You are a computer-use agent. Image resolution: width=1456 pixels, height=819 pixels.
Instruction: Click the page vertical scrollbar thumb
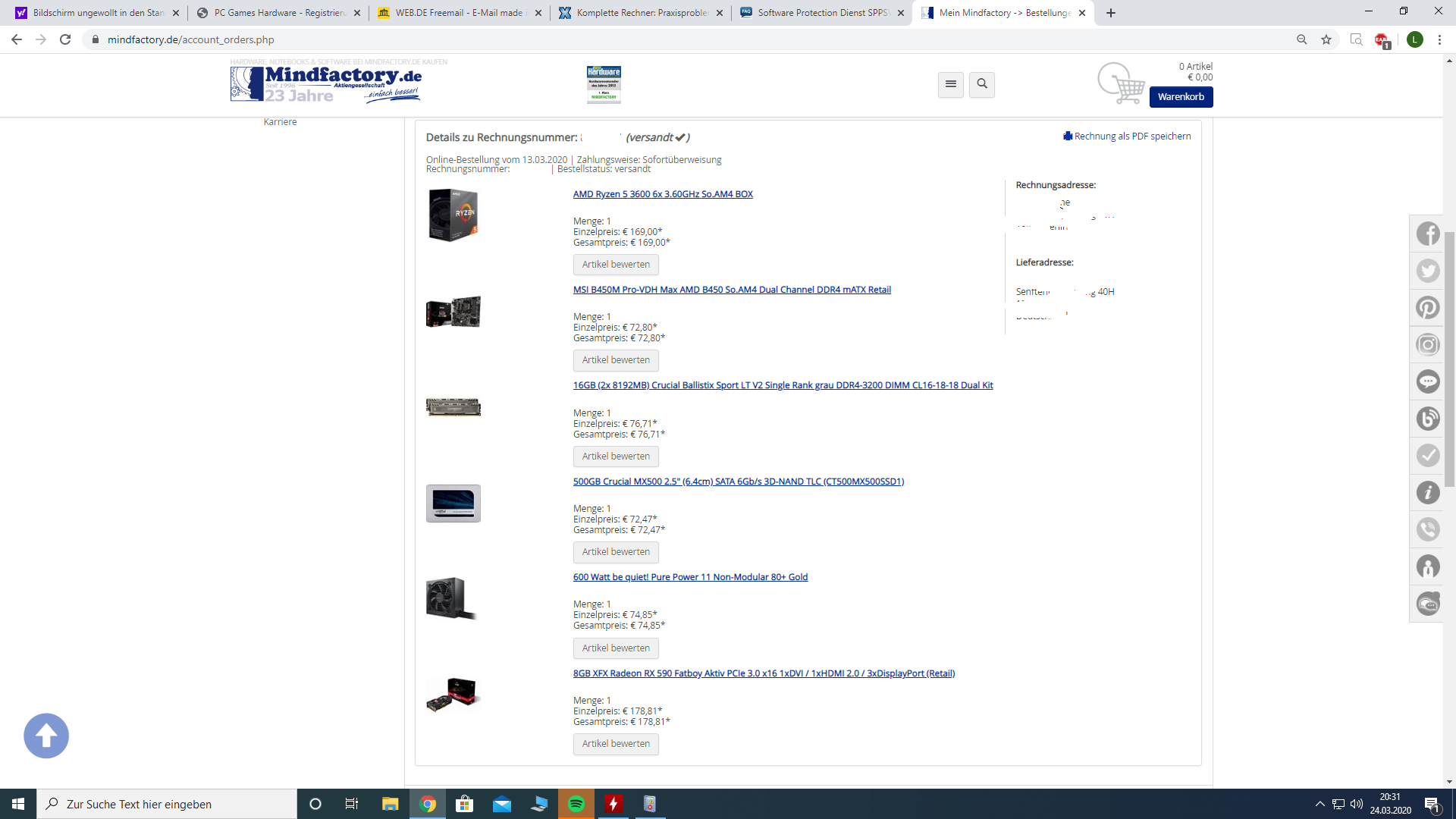(x=1449, y=359)
